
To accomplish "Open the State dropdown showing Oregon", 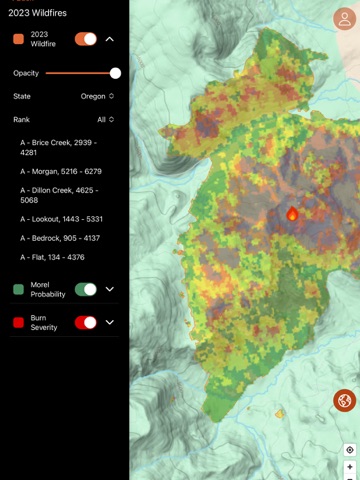I will click(x=97, y=96).
